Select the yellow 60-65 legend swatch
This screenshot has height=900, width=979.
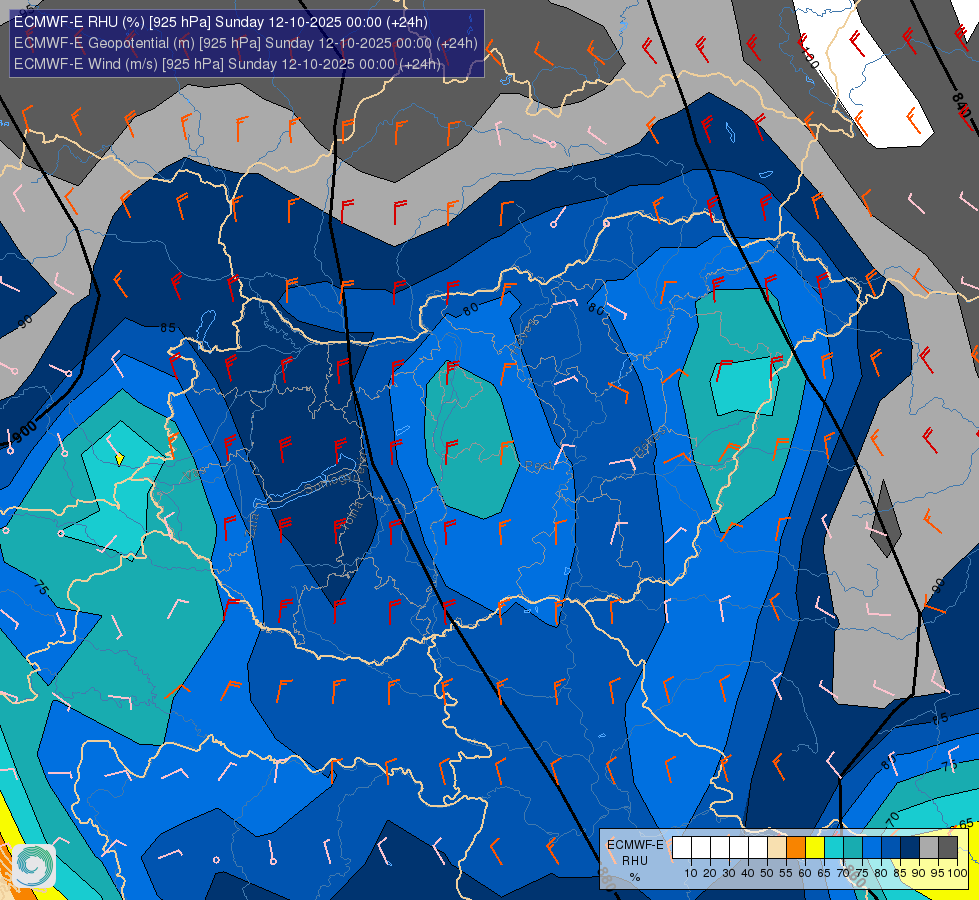click(x=815, y=848)
